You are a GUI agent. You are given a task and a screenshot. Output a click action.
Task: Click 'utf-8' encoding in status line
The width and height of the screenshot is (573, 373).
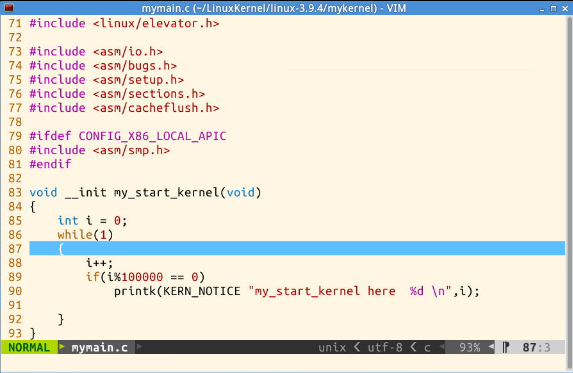pos(385,347)
